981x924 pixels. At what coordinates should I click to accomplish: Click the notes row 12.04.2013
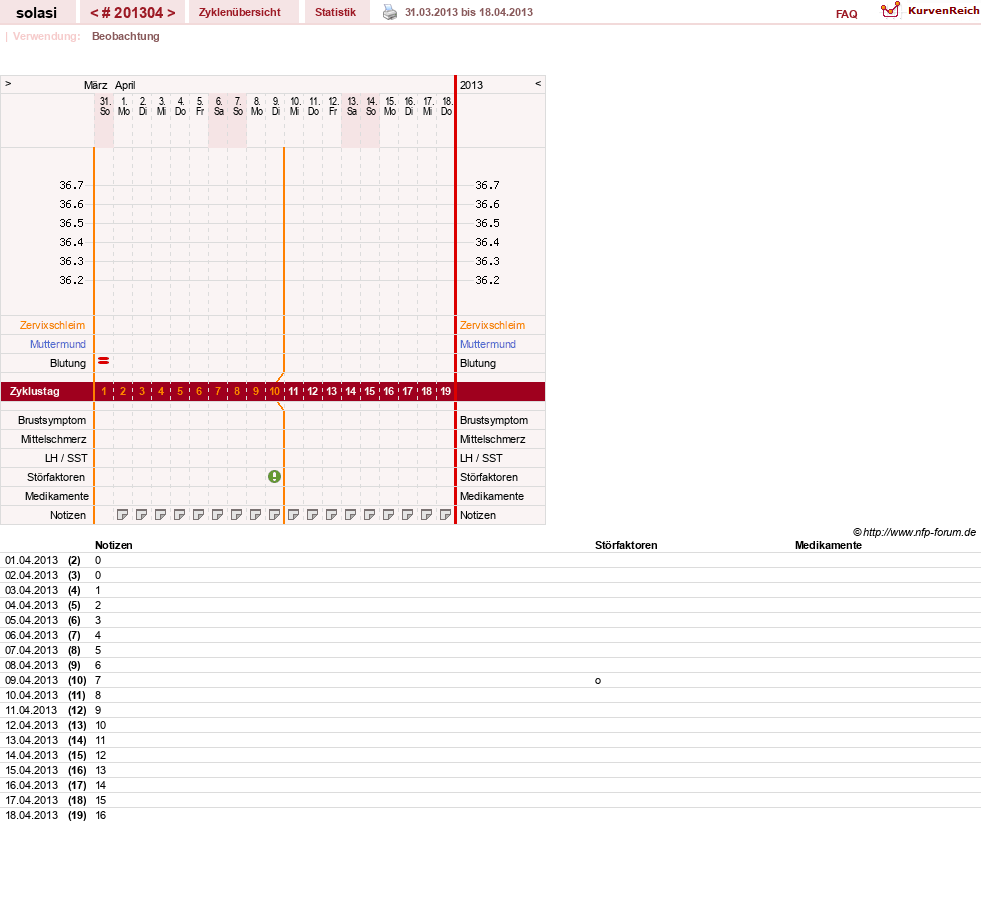click(x=490, y=726)
